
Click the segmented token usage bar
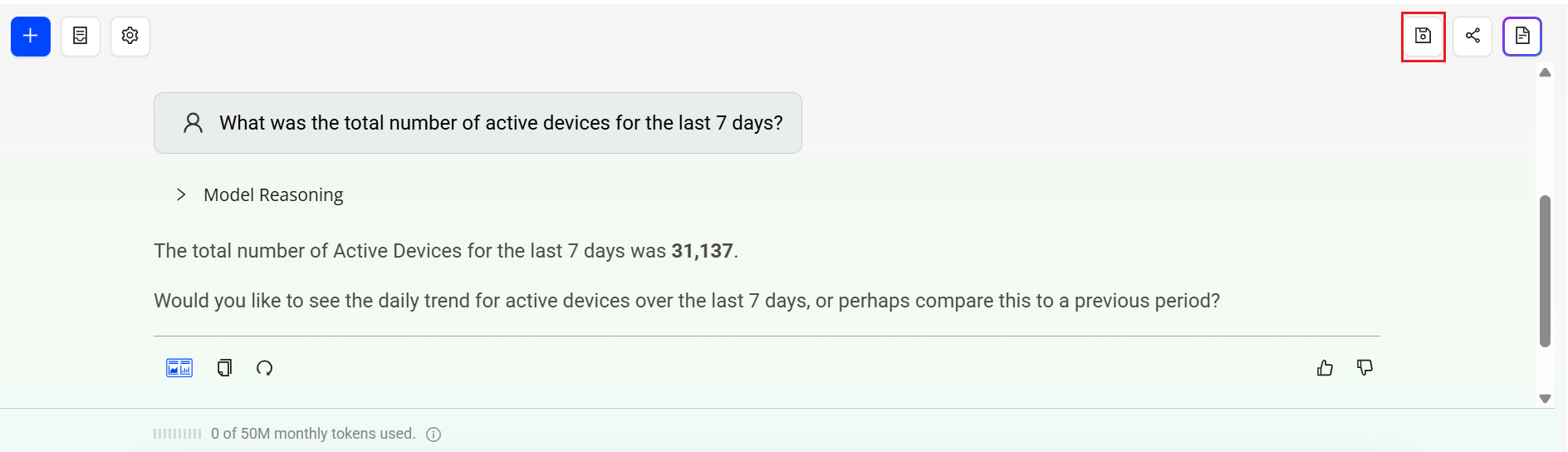[x=177, y=434]
